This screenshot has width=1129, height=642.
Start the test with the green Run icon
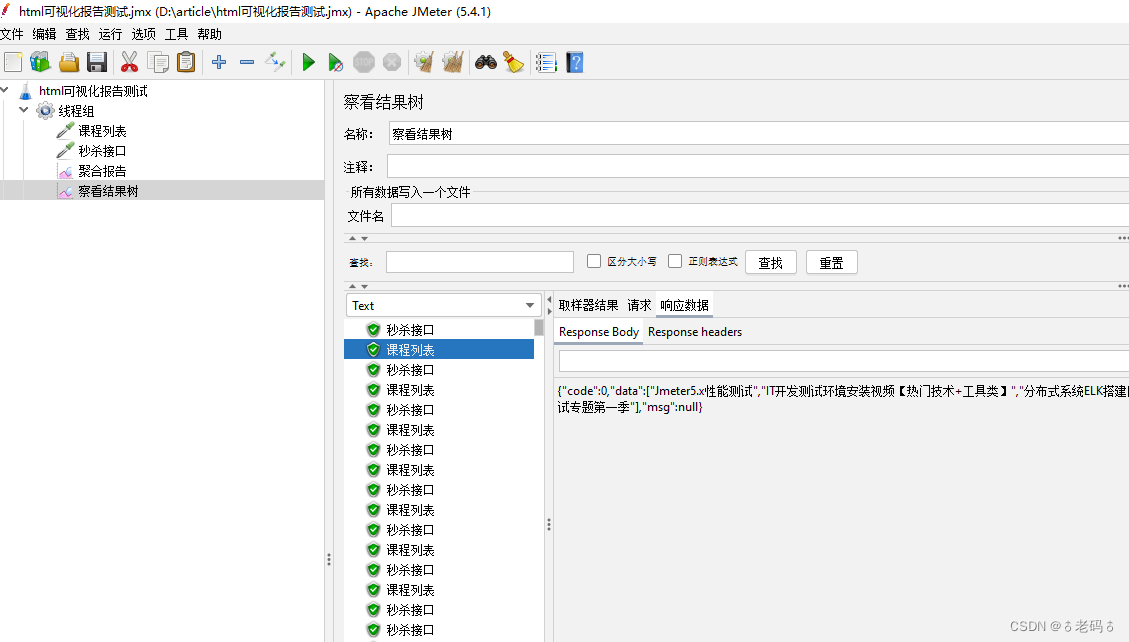tap(308, 61)
